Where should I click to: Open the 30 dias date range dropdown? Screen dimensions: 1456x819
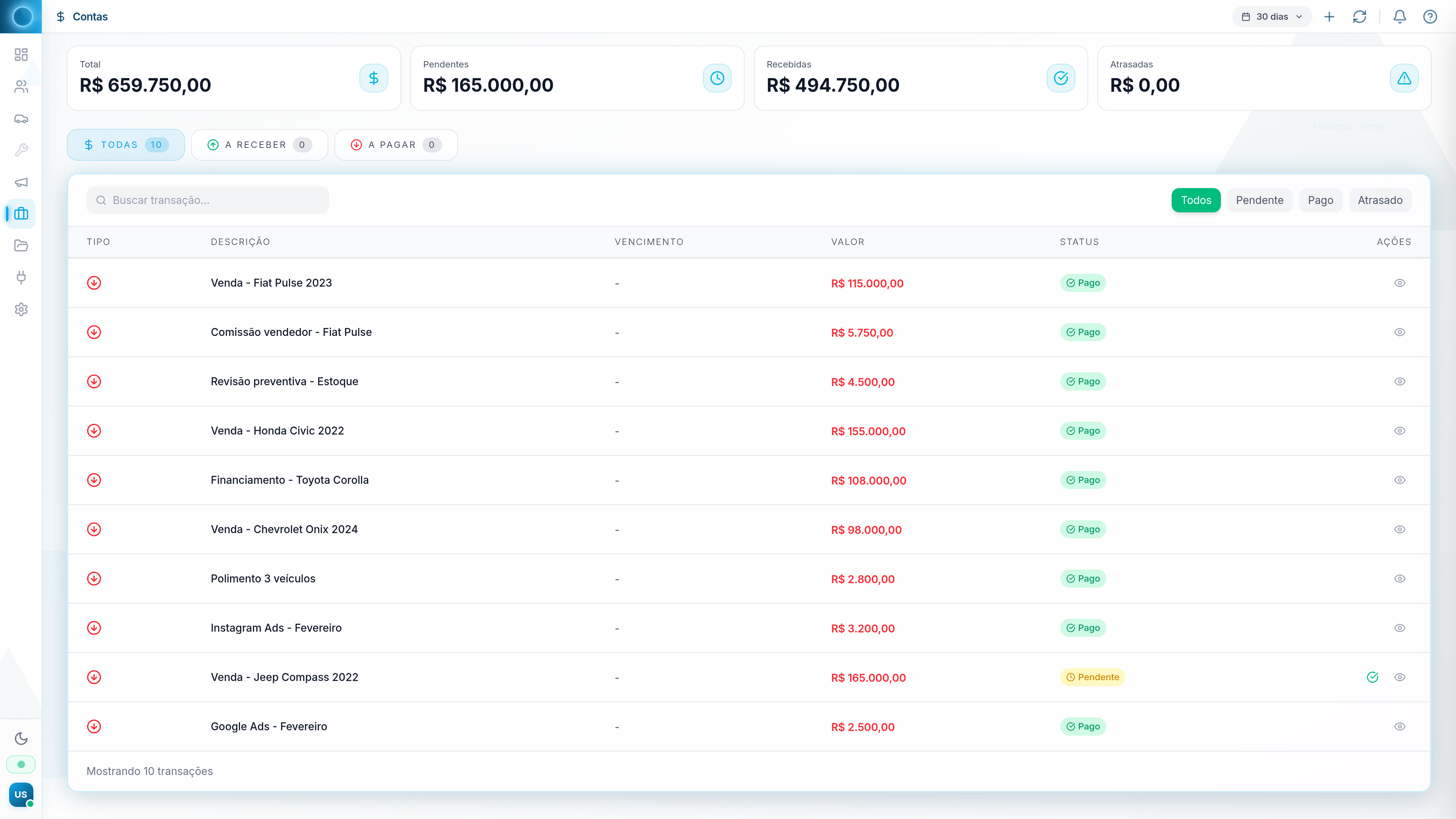(x=1271, y=16)
